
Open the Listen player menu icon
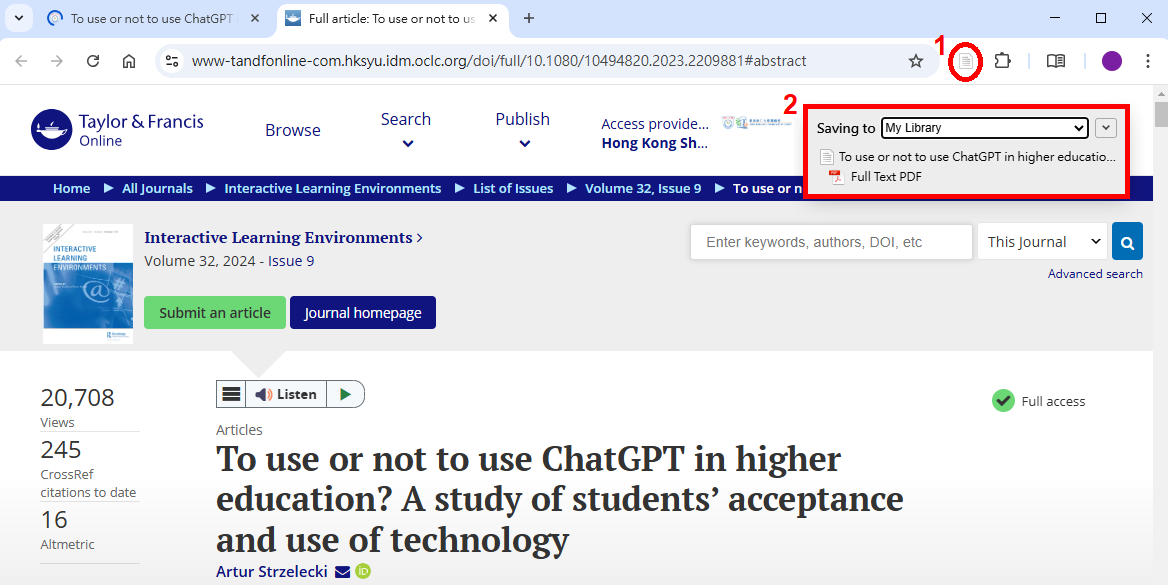click(231, 394)
